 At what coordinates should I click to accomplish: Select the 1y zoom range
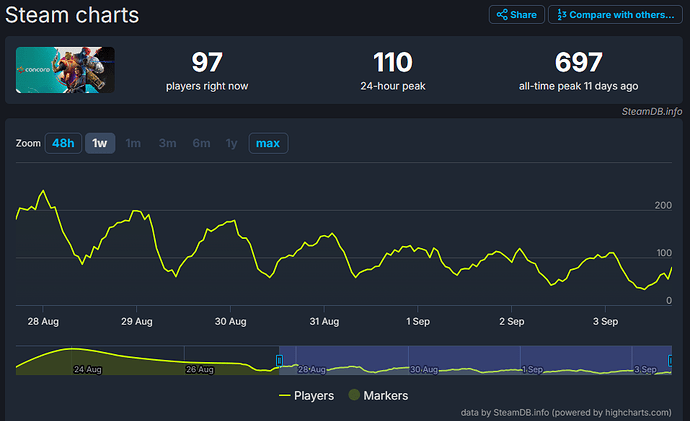point(231,143)
